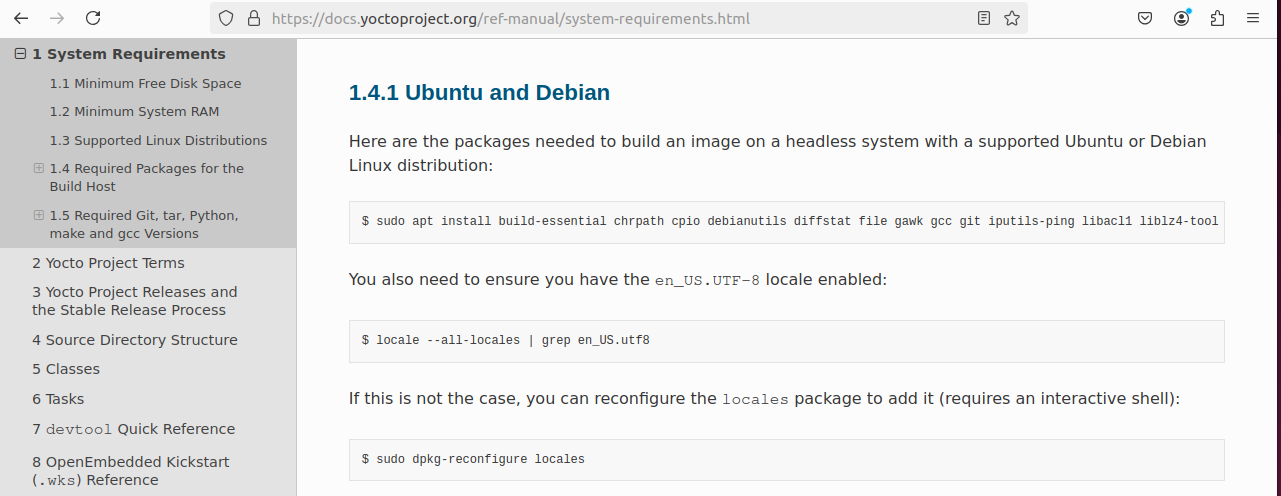The height and width of the screenshot is (496, 1281).
Task: Click the inline 'locales' code word
Action: (755, 399)
